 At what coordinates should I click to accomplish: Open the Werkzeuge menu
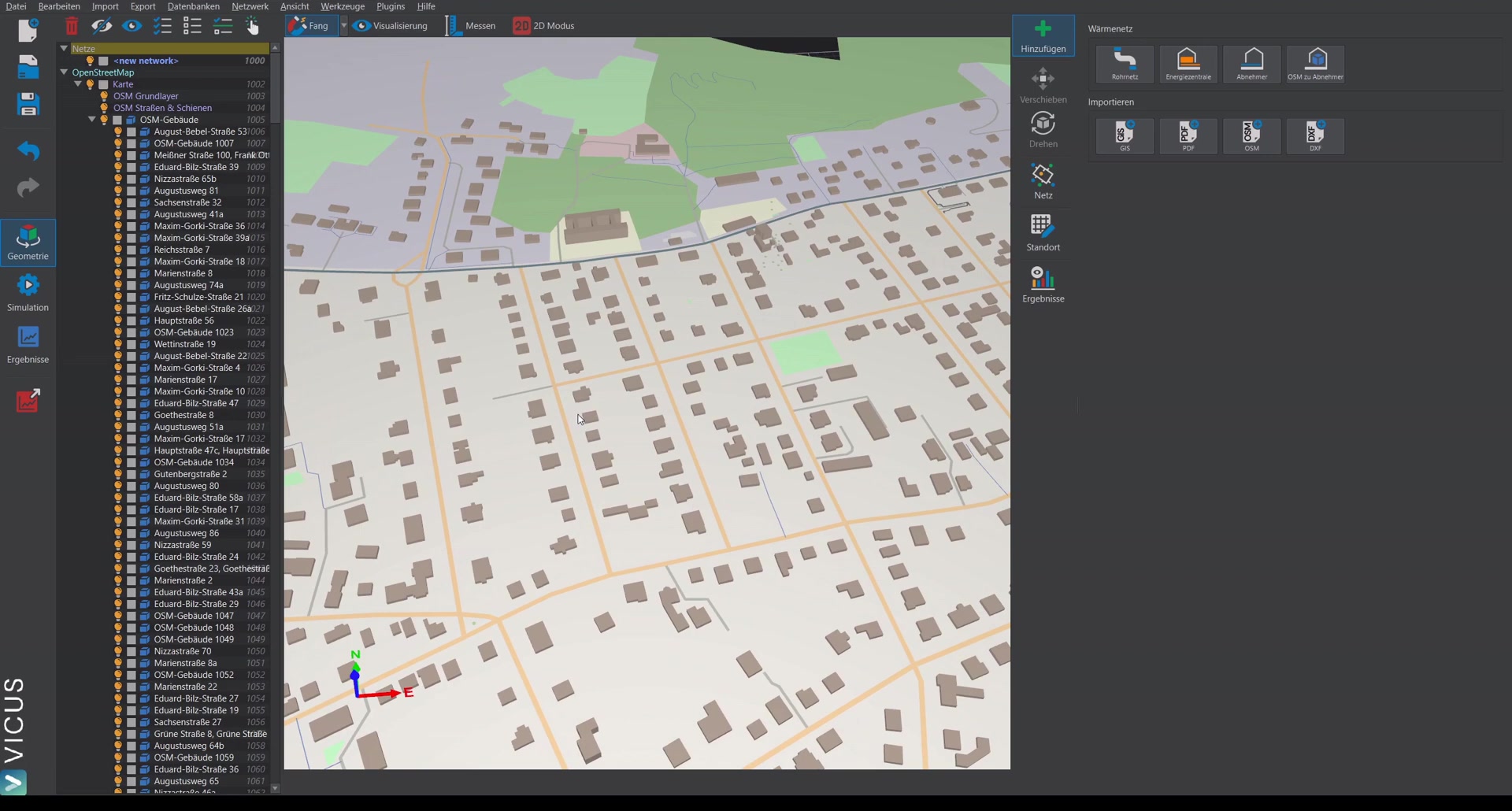343,6
